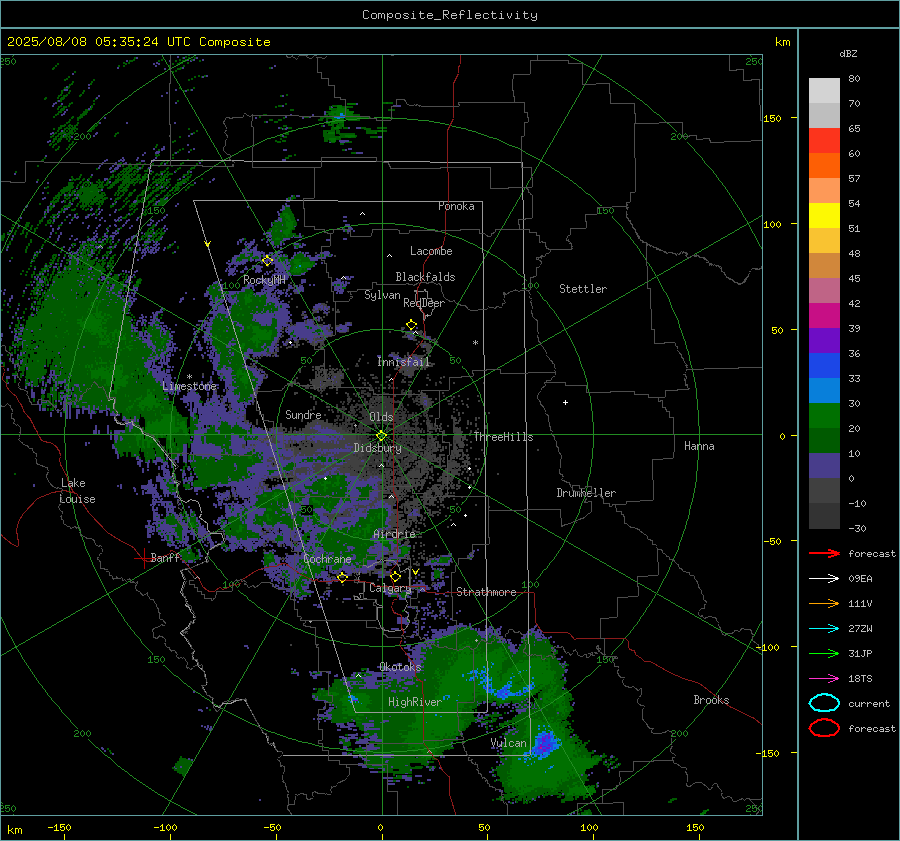Click the red 'forecast' ellipse legend icon
900x841 pixels.
[824, 728]
